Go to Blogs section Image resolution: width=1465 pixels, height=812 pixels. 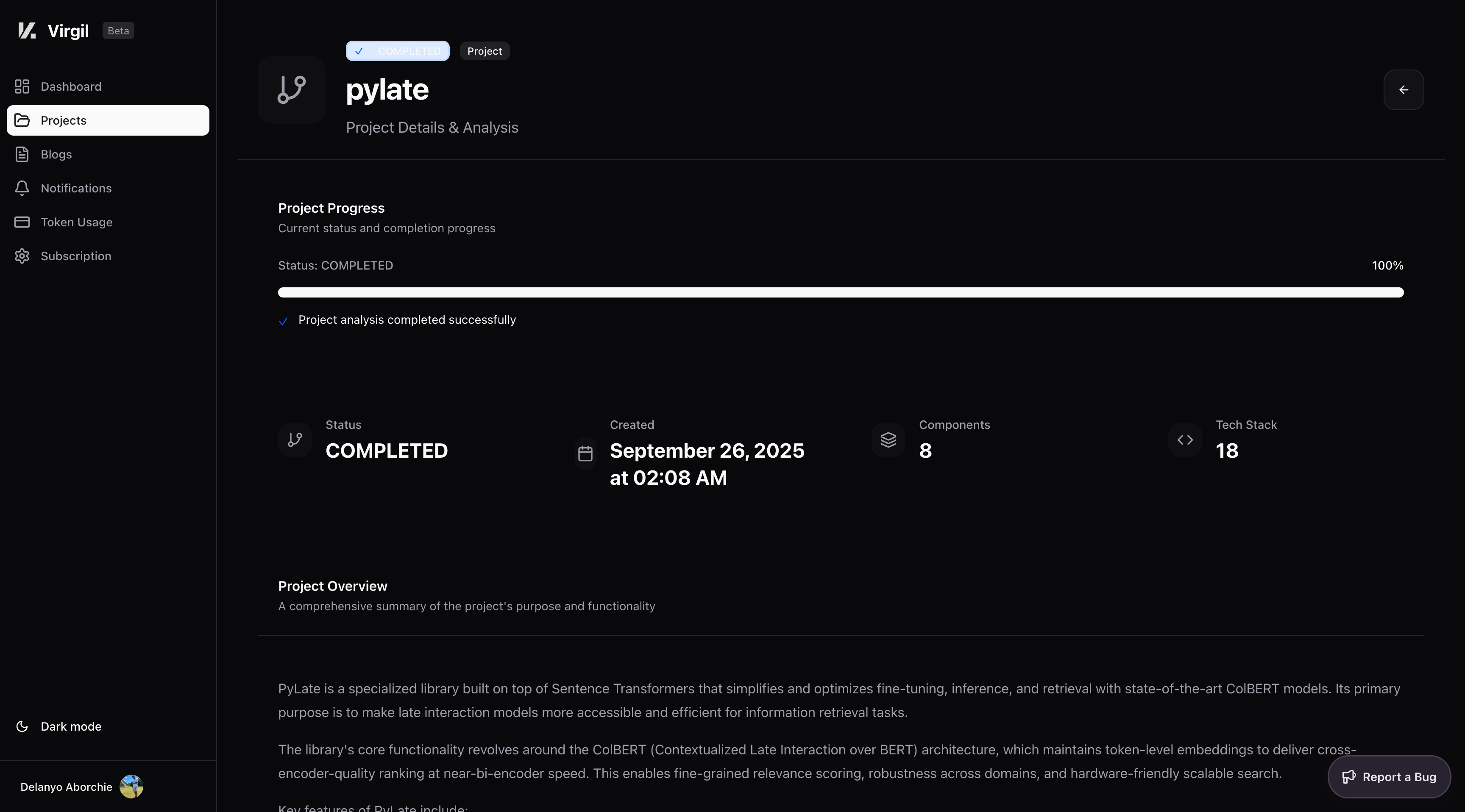(x=56, y=155)
